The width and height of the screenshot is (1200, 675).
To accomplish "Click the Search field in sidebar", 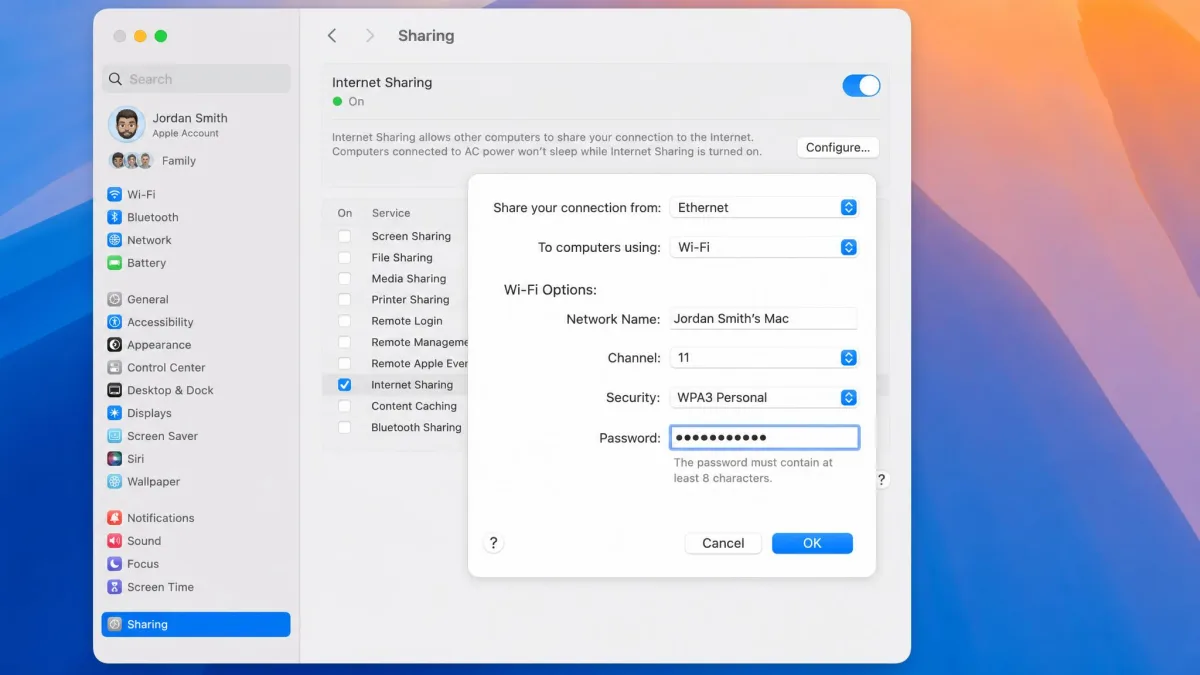I will (x=196, y=79).
